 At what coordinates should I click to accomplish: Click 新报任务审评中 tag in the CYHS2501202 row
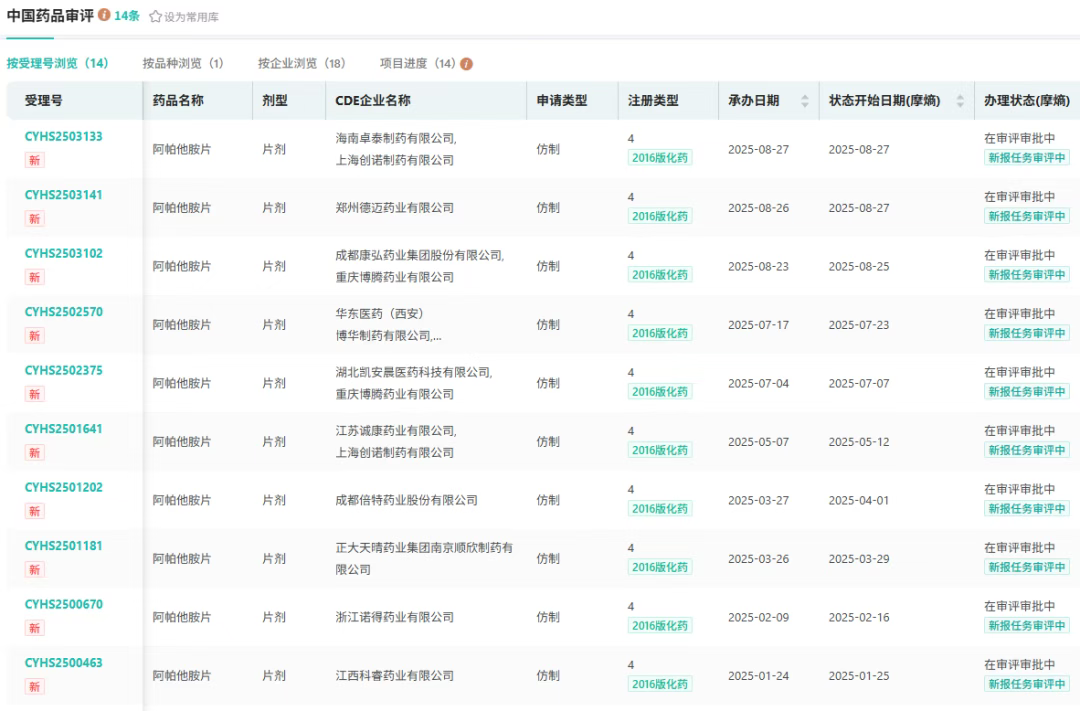click(1027, 508)
